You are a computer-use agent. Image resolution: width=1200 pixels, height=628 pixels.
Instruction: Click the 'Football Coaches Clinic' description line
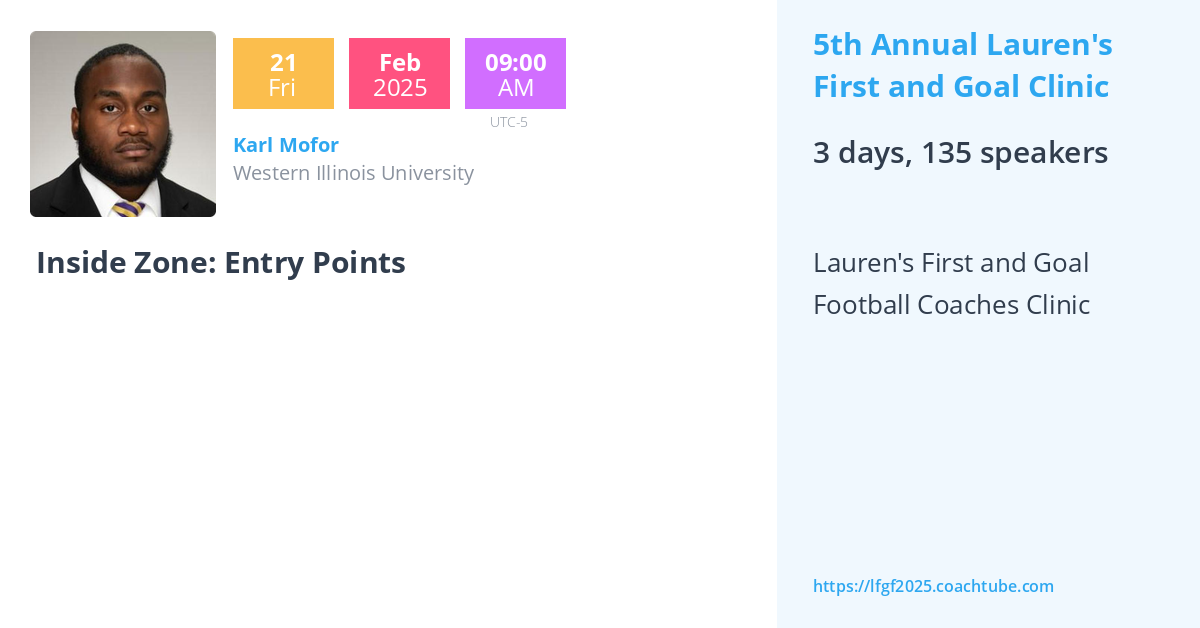tap(951, 305)
